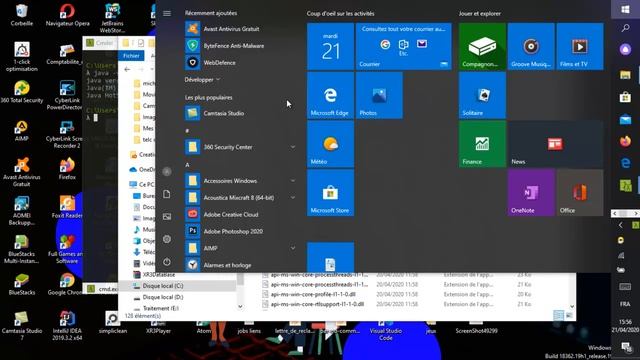Open the notification center icon

(x=626, y=347)
